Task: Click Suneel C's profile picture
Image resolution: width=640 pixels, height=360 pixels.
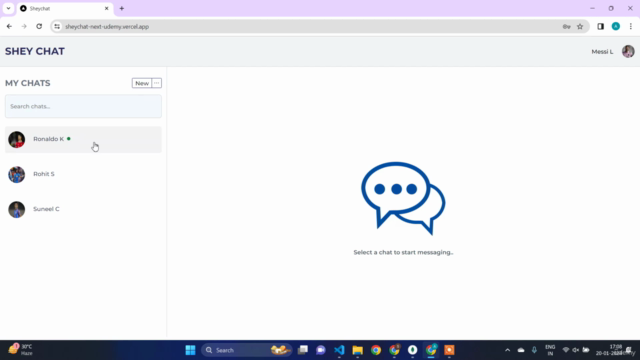Action: point(17,209)
